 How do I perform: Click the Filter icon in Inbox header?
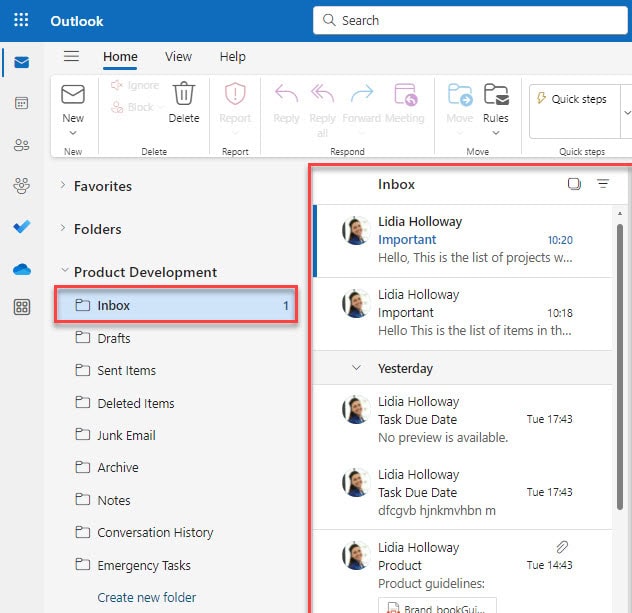click(603, 184)
